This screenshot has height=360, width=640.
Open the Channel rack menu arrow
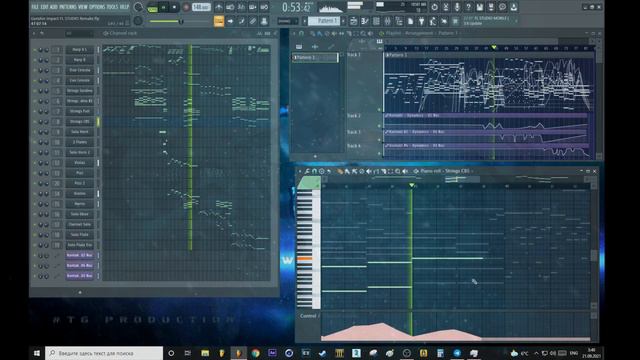tap(34, 33)
